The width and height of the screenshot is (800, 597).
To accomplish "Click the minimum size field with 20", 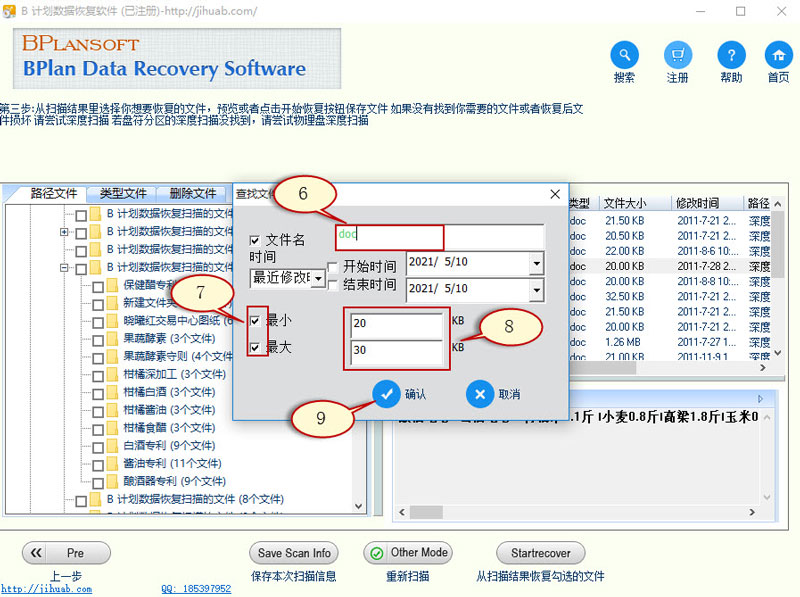I will 396,324.
